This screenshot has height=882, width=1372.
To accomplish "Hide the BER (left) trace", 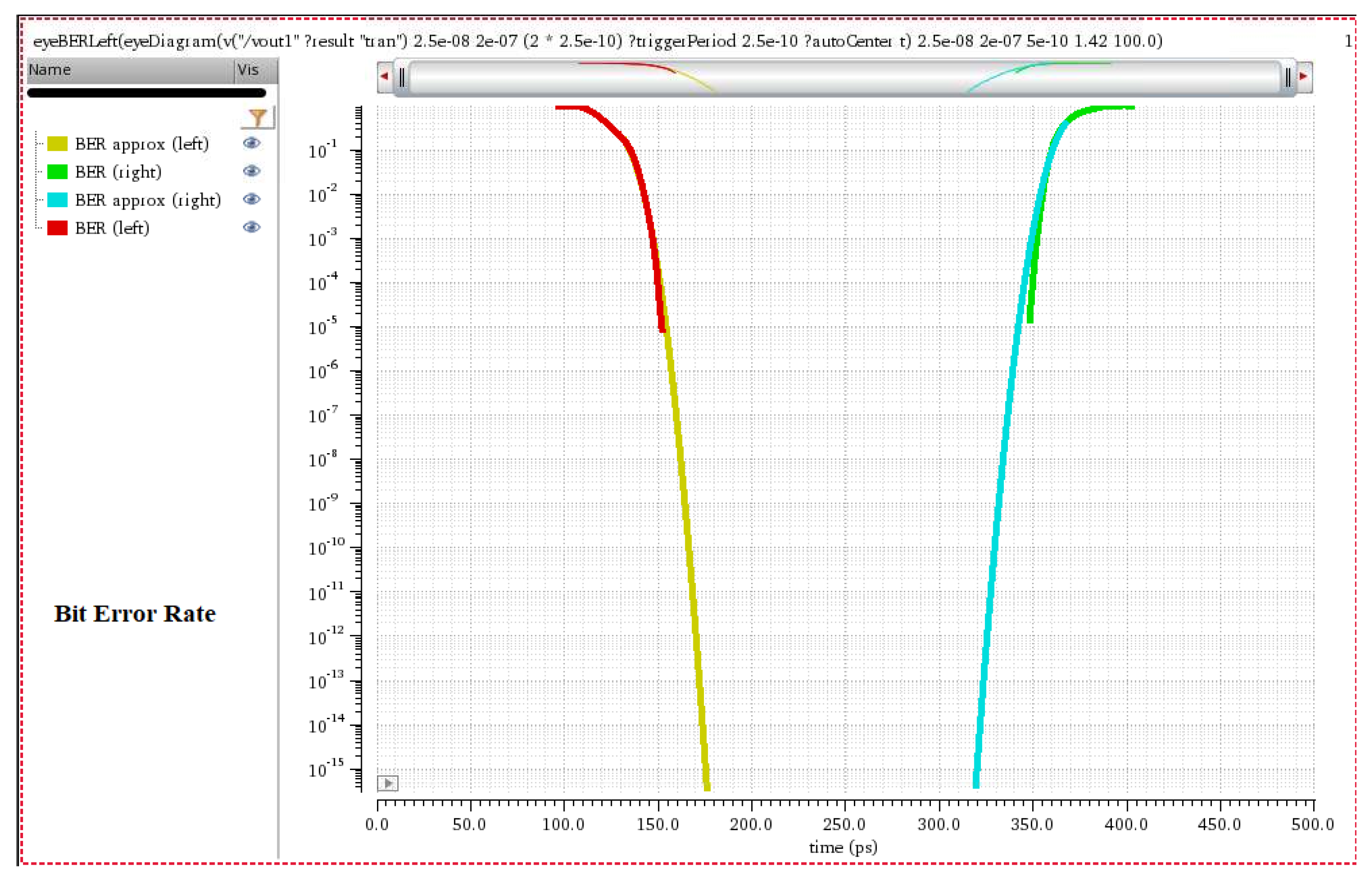I will pos(251,227).
